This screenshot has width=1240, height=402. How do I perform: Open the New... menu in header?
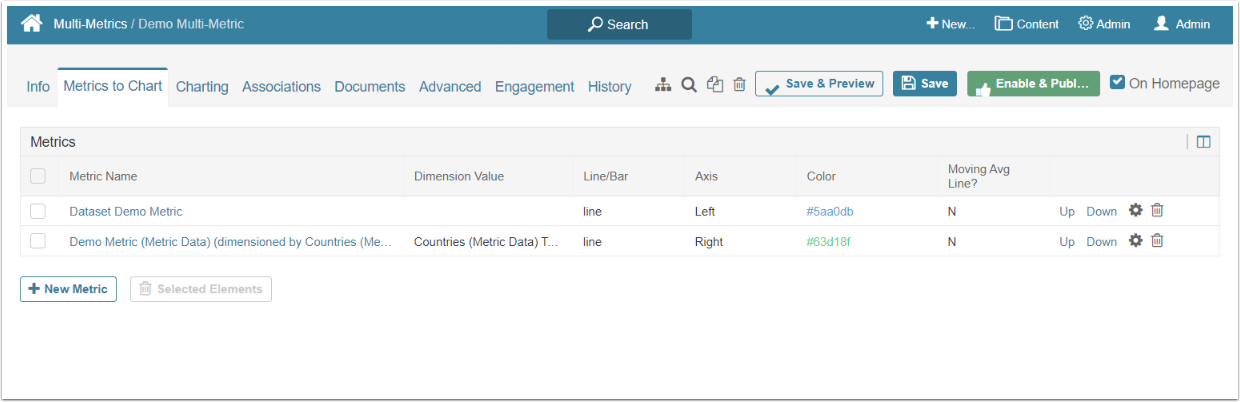950,24
